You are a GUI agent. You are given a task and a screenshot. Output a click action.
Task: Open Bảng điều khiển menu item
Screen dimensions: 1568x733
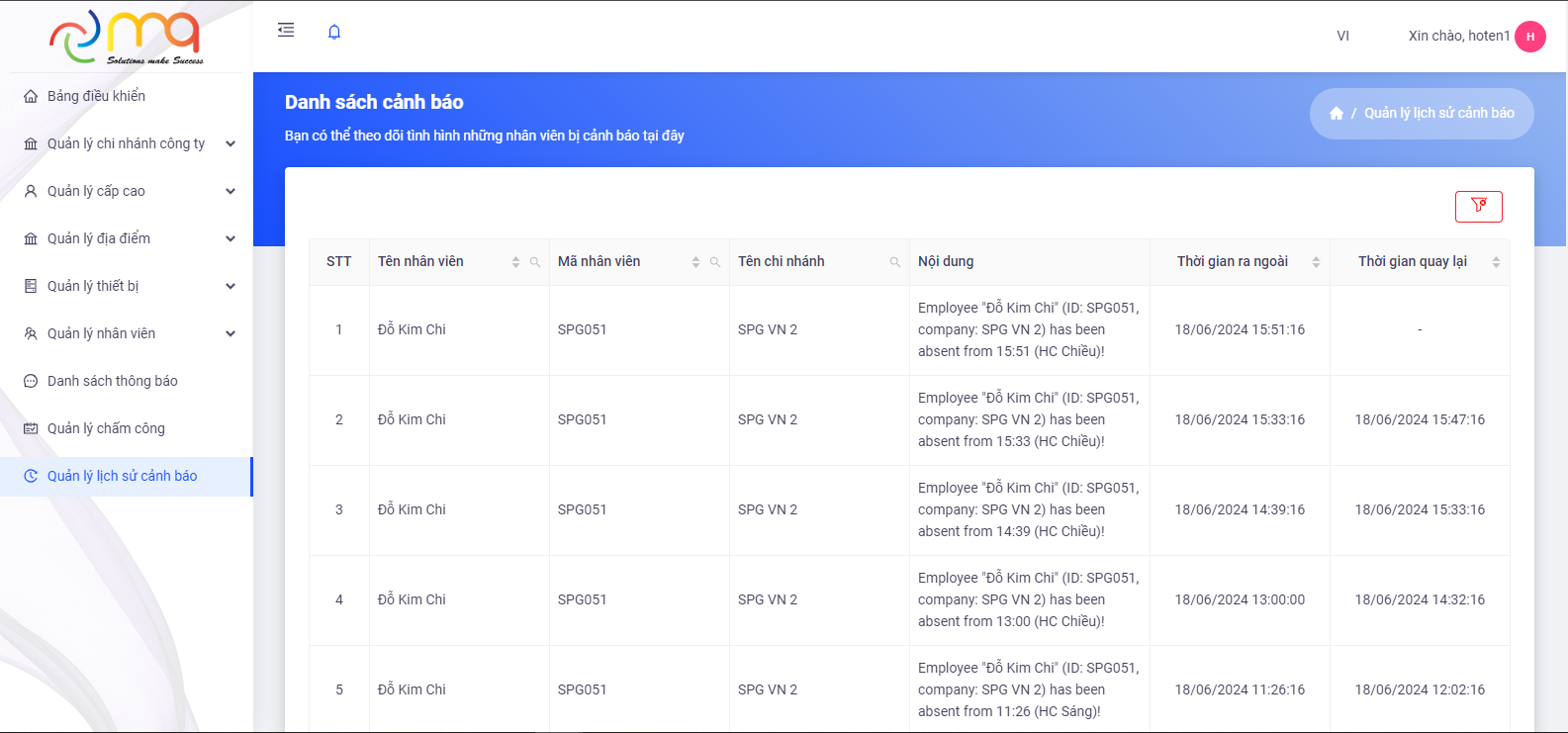coord(96,96)
